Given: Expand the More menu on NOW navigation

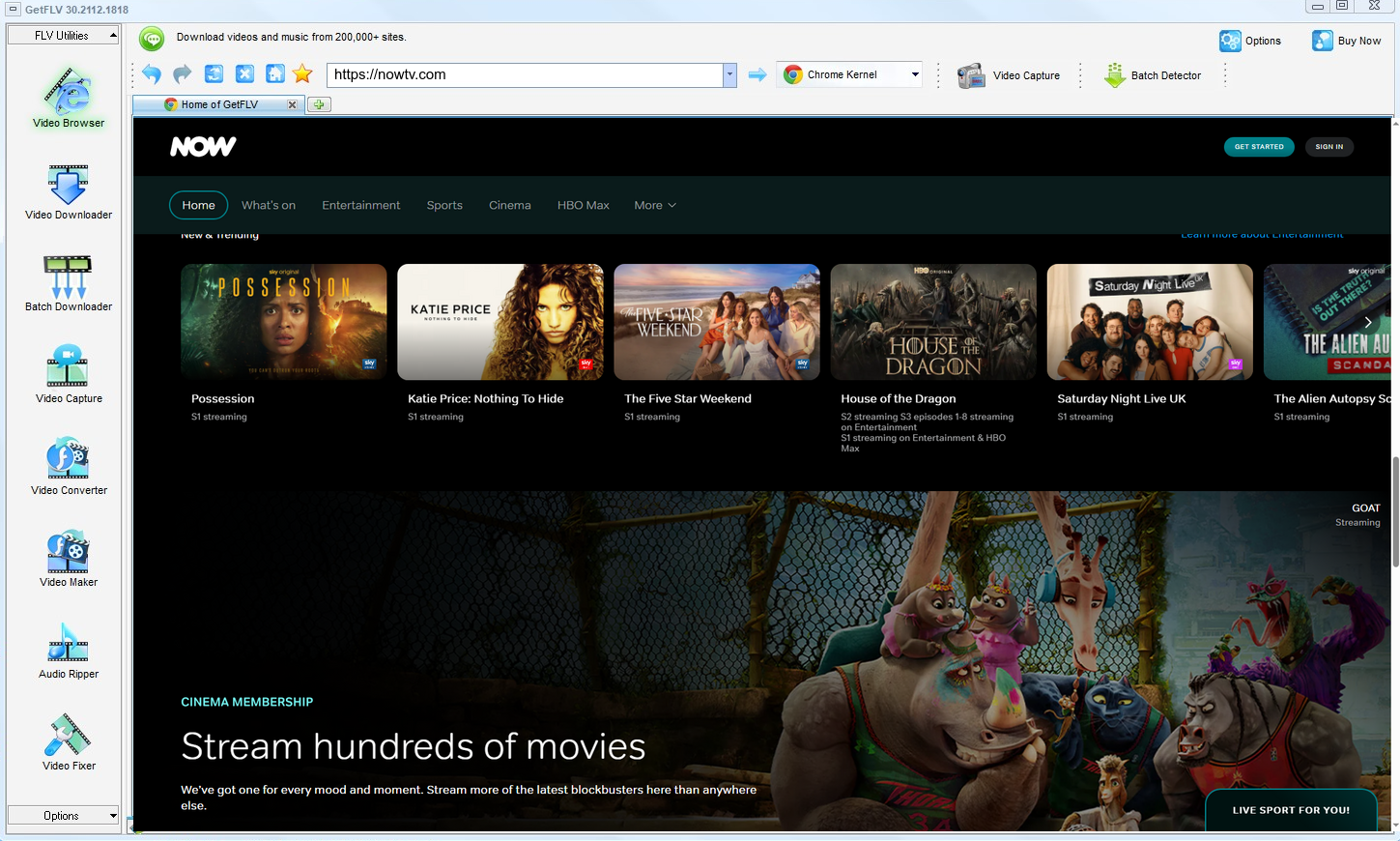Looking at the screenshot, I should pyautogui.click(x=655, y=205).
